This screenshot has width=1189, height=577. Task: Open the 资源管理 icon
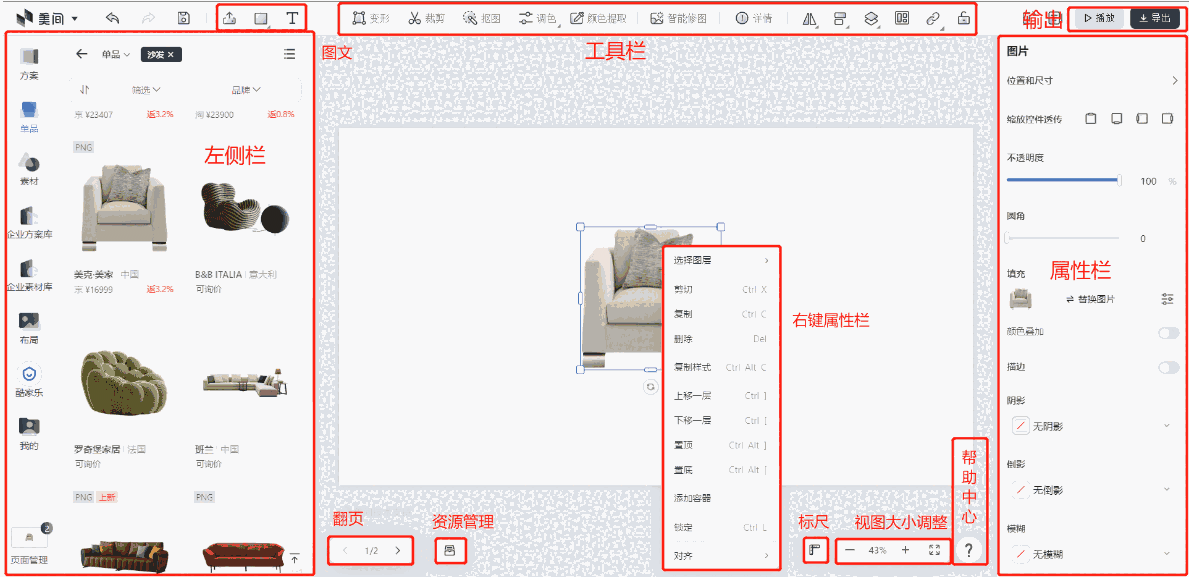[450, 550]
